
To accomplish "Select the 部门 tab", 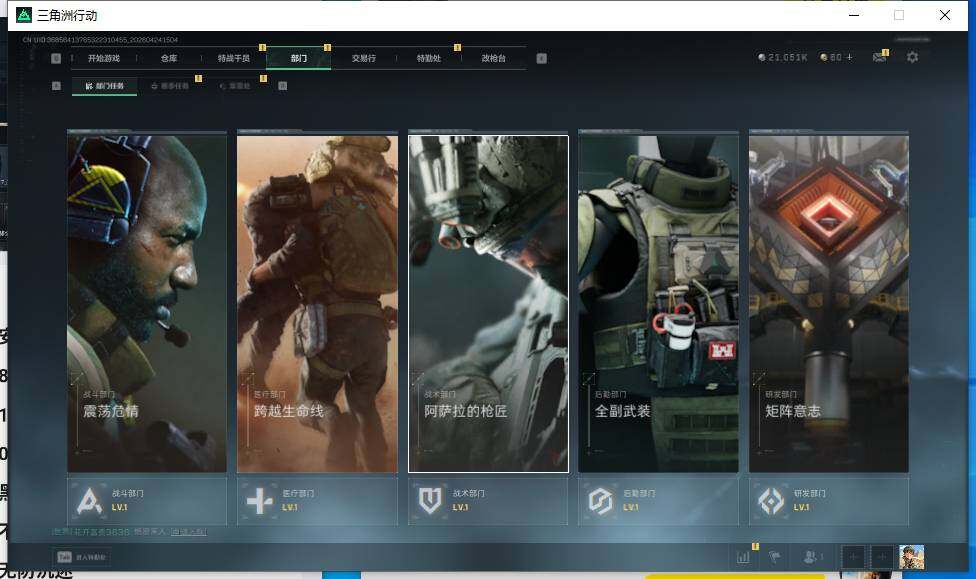I will (x=299, y=58).
